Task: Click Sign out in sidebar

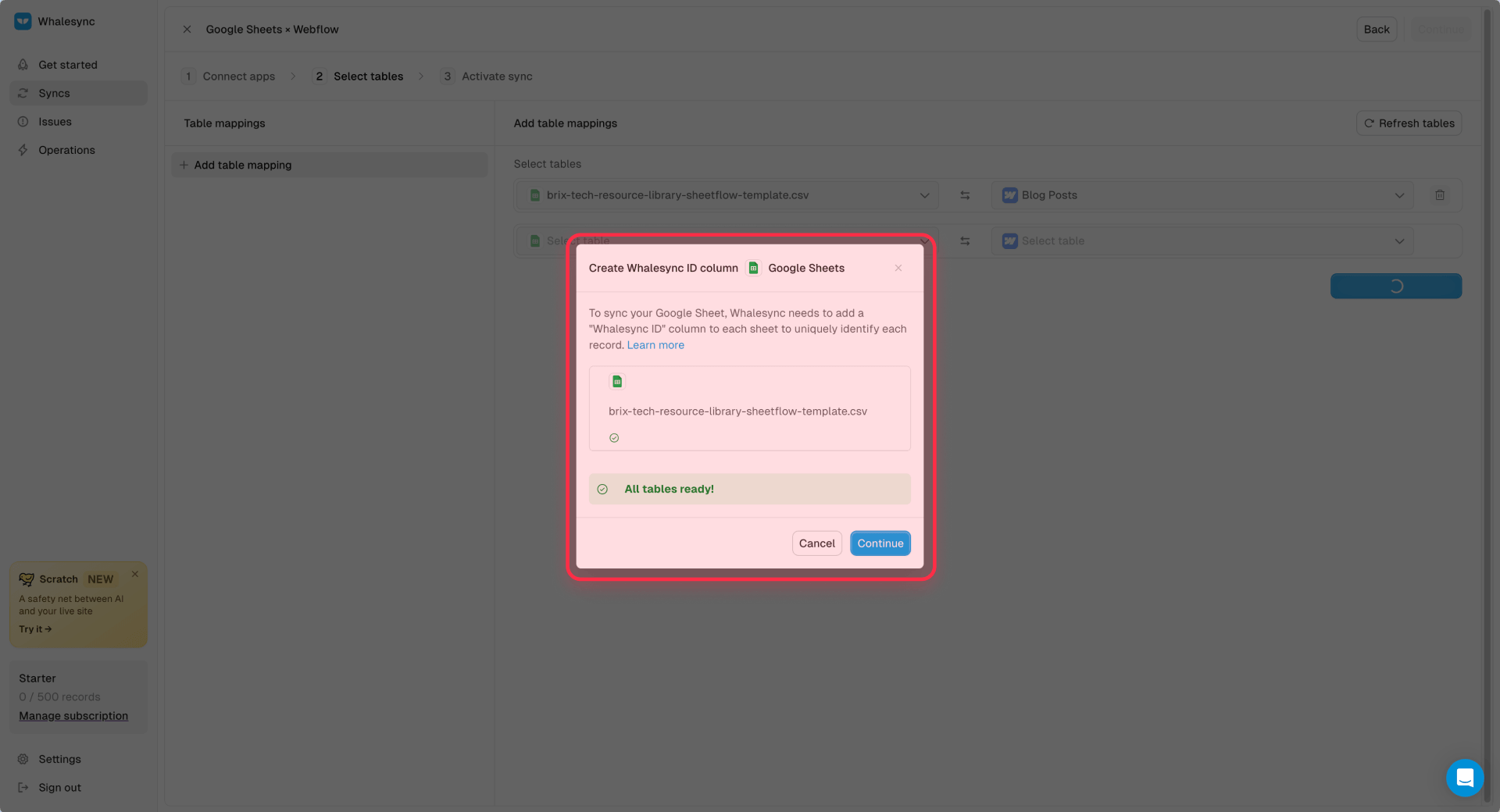Action: click(78, 788)
